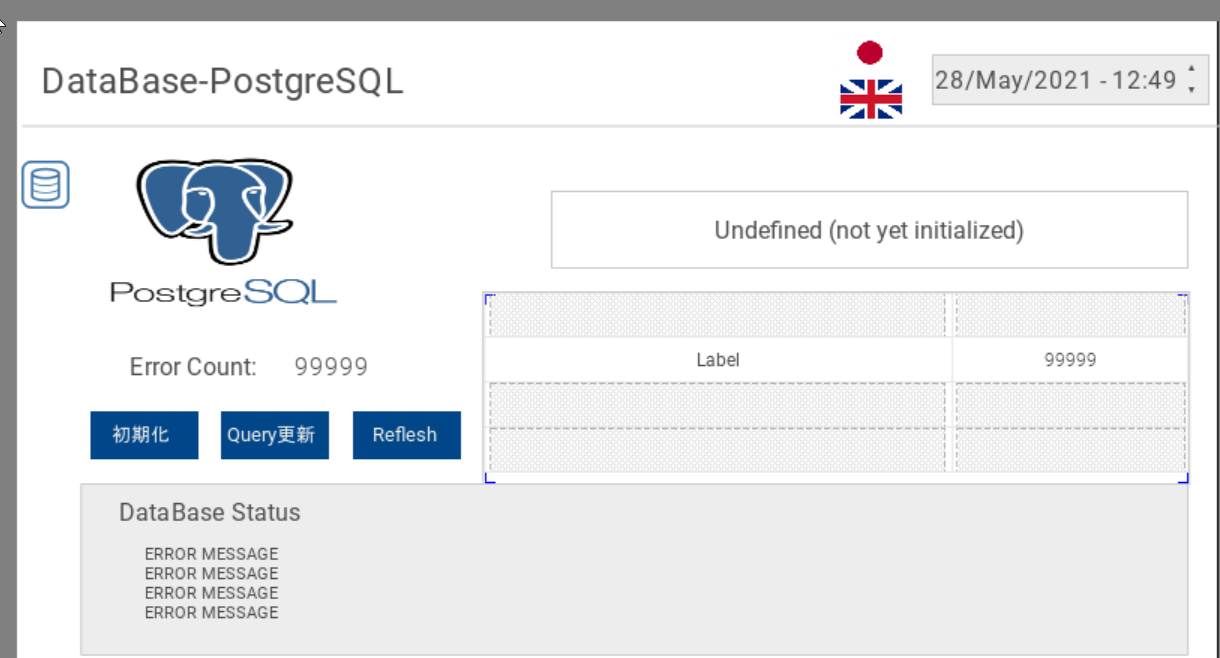Switch language with the UK flag icon
1220x658 pixels.
coord(871,100)
